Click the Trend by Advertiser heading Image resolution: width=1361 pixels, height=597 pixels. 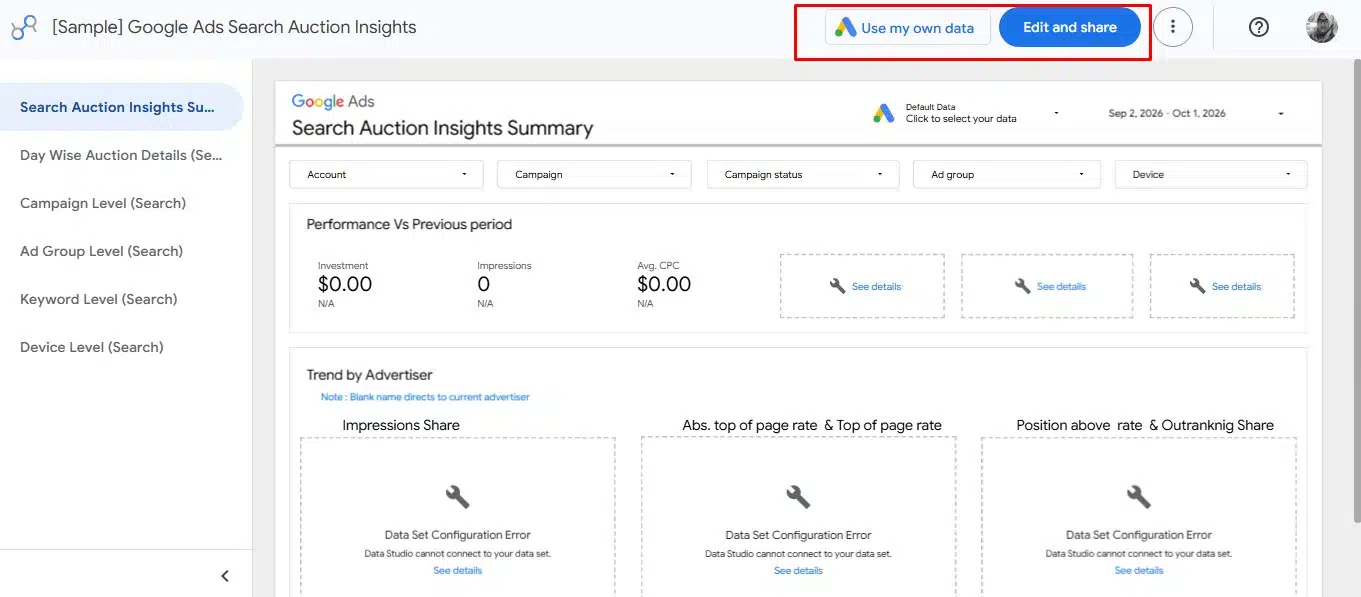[x=369, y=375]
